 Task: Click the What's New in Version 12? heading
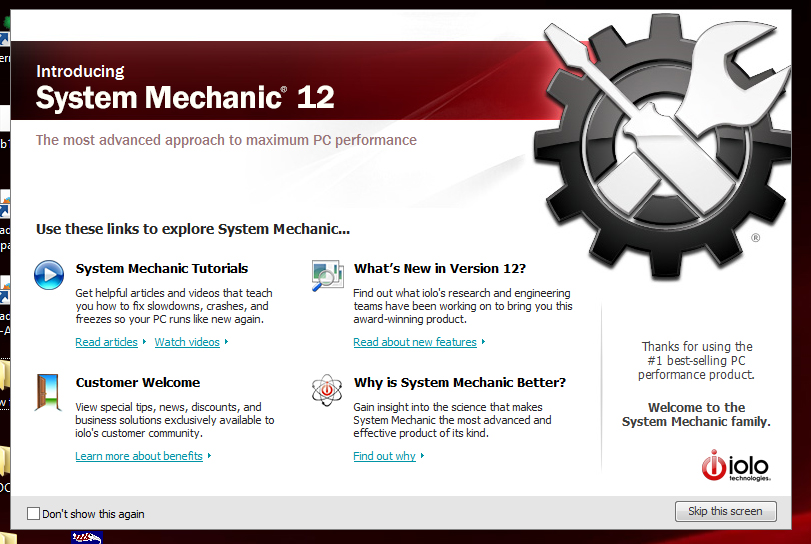(x=440, y=268)
